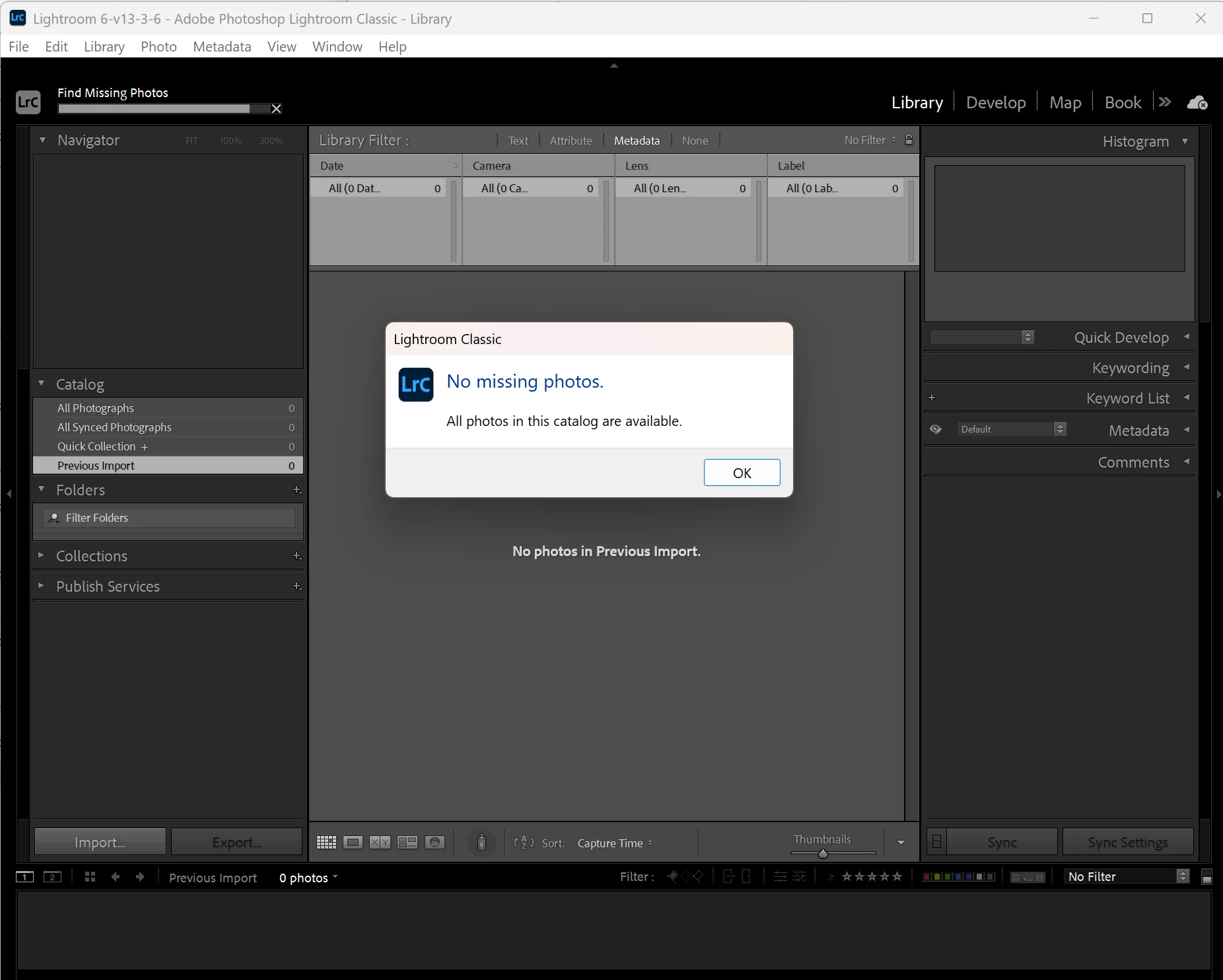Image resolution: width=1223 pixels, height=980 pixels.
Task: Open the Library menu
Action: [x=104, y=46]
